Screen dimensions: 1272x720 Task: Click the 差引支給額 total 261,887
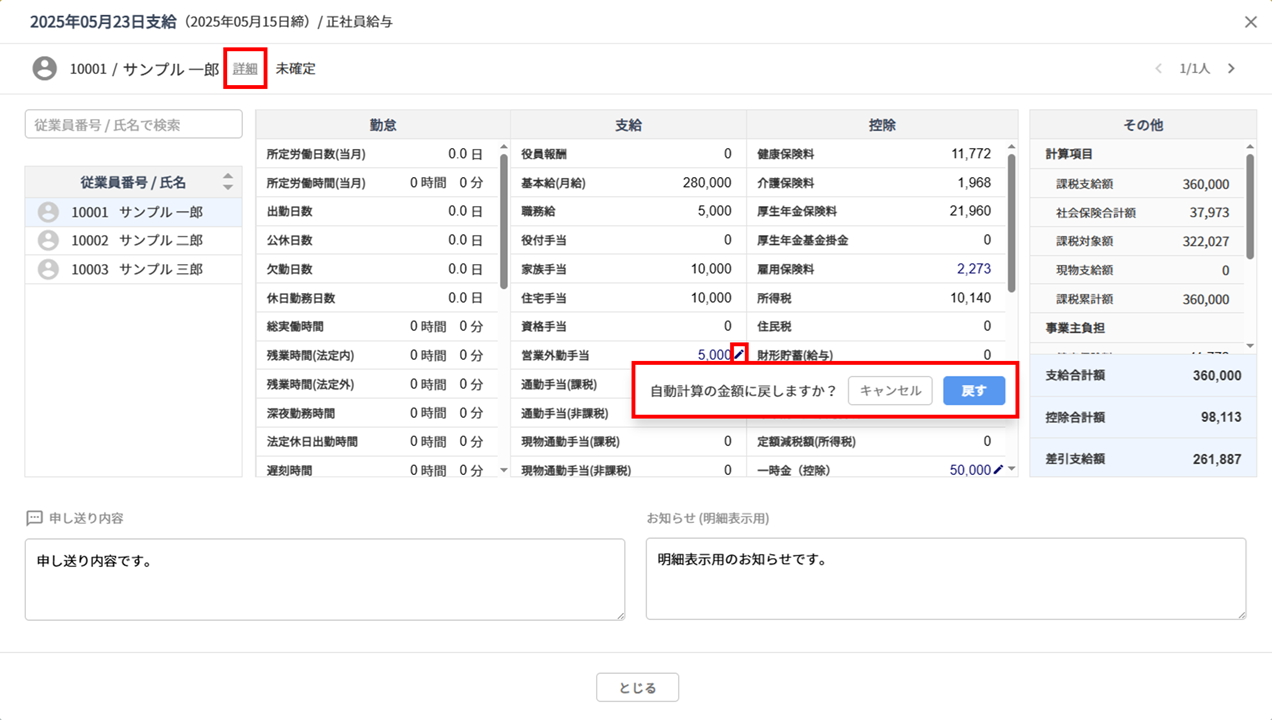1217,460
